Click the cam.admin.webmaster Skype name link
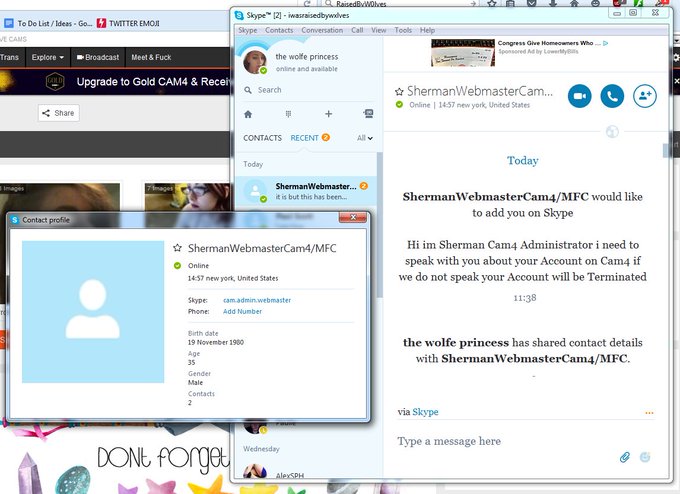Screen dimensions: 680x494 pos(257,300)
